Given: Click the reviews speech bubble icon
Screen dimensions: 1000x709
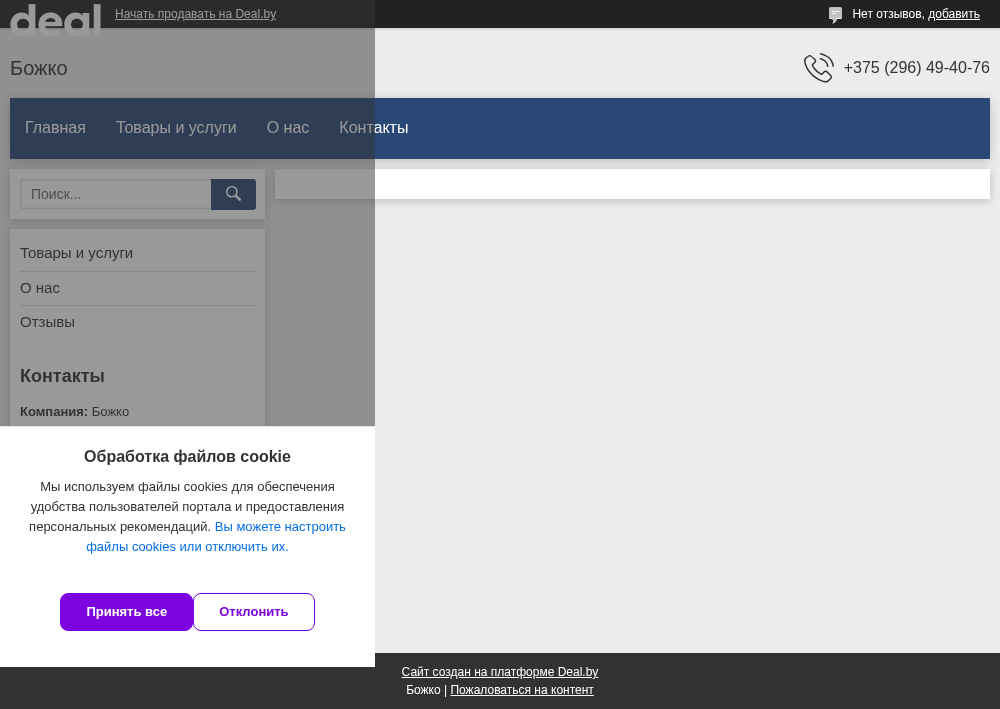Looking at the screenshot, I should (x=835, y=14).
